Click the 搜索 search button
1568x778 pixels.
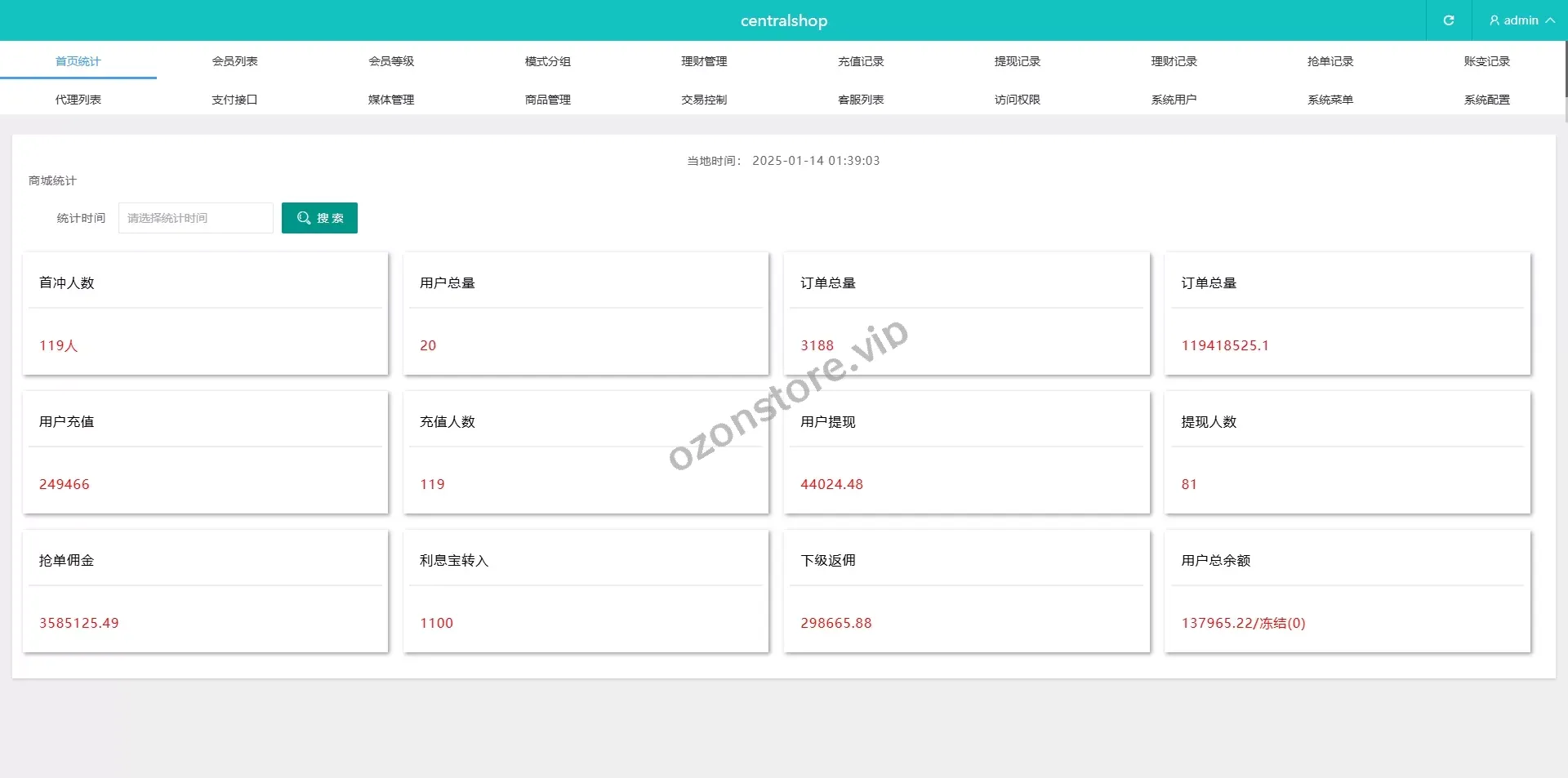click(x=319, y=218)
